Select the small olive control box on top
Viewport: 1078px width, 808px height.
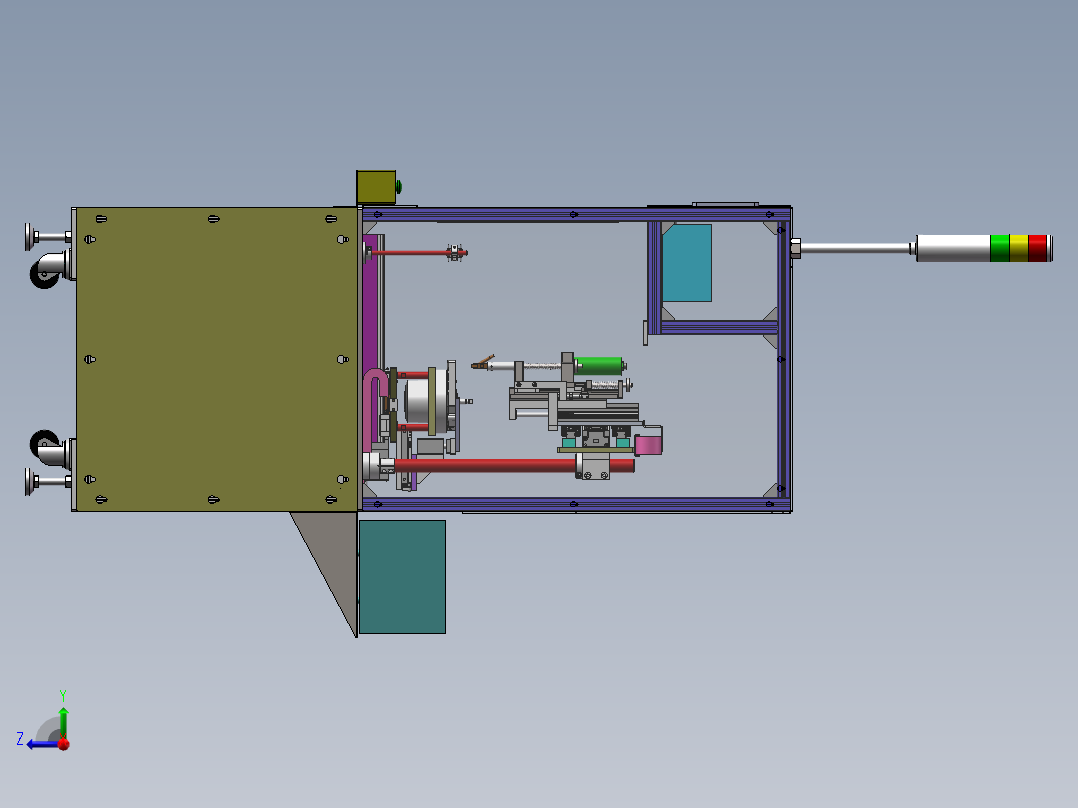coord(376,187)
